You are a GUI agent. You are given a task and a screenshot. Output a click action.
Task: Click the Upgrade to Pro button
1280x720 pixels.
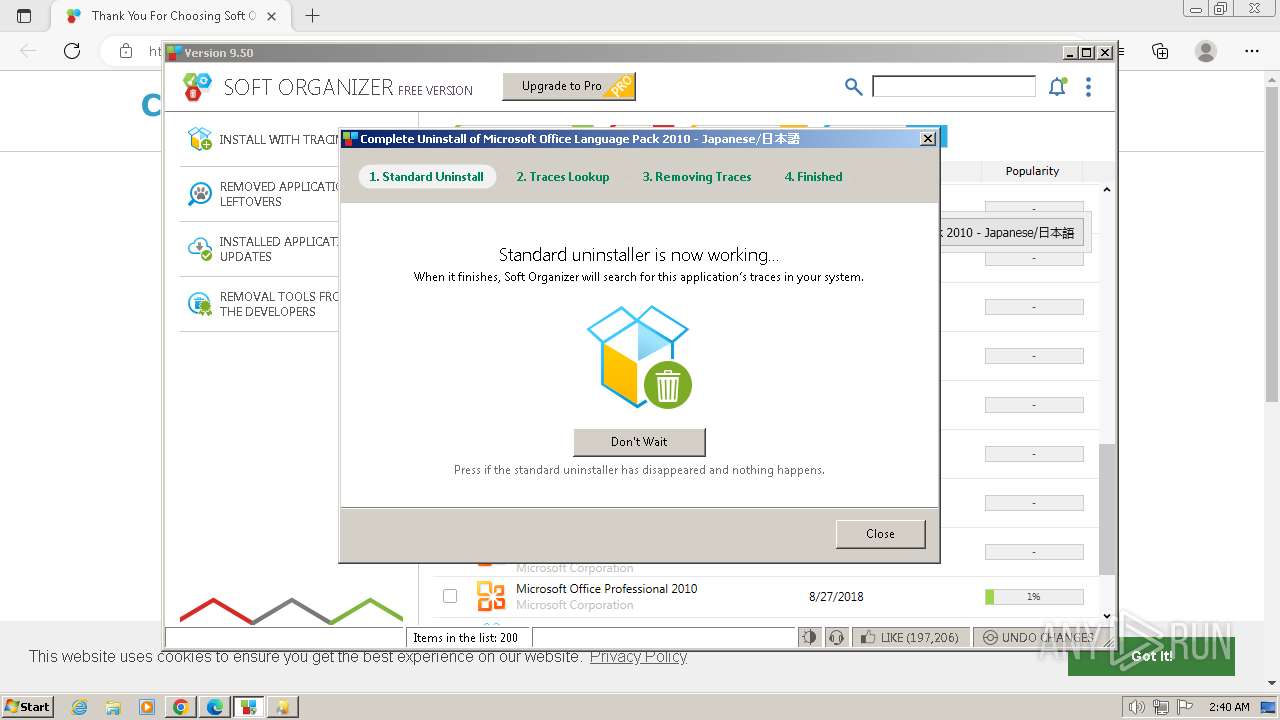569,87
